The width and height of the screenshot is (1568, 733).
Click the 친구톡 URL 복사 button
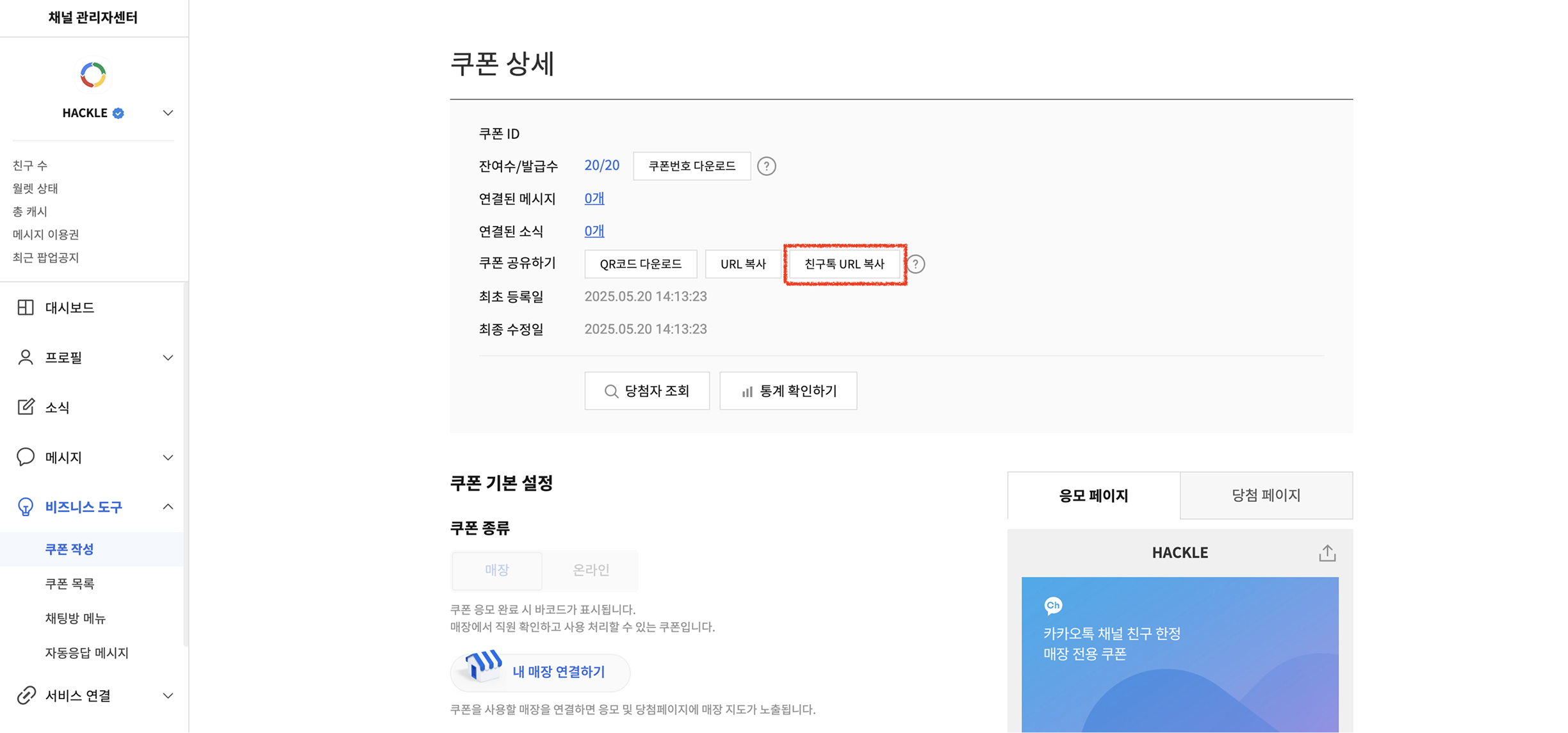(x=844, y=264)
